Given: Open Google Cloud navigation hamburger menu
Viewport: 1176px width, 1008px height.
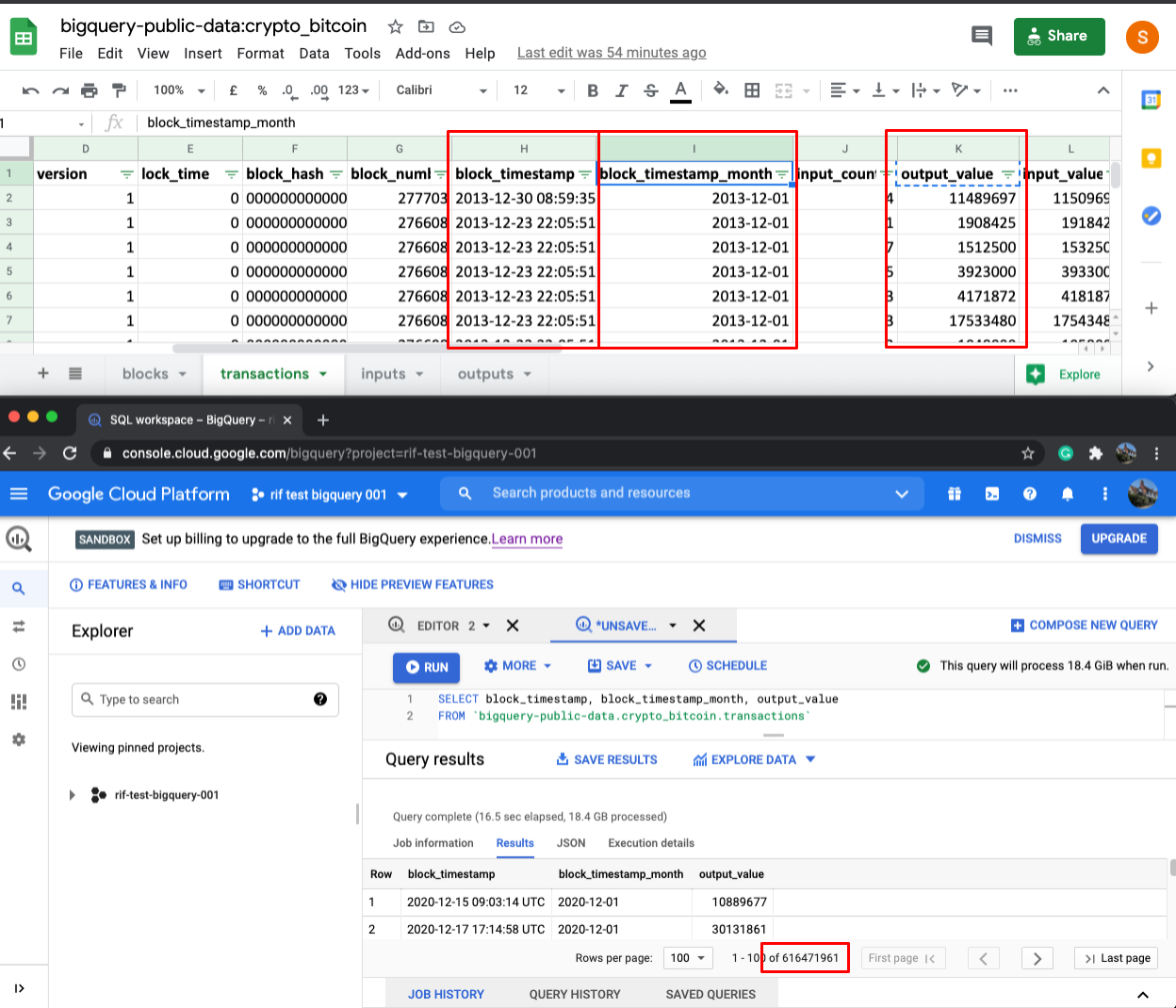Looking at the screenshot, I should tap(19, 494).
